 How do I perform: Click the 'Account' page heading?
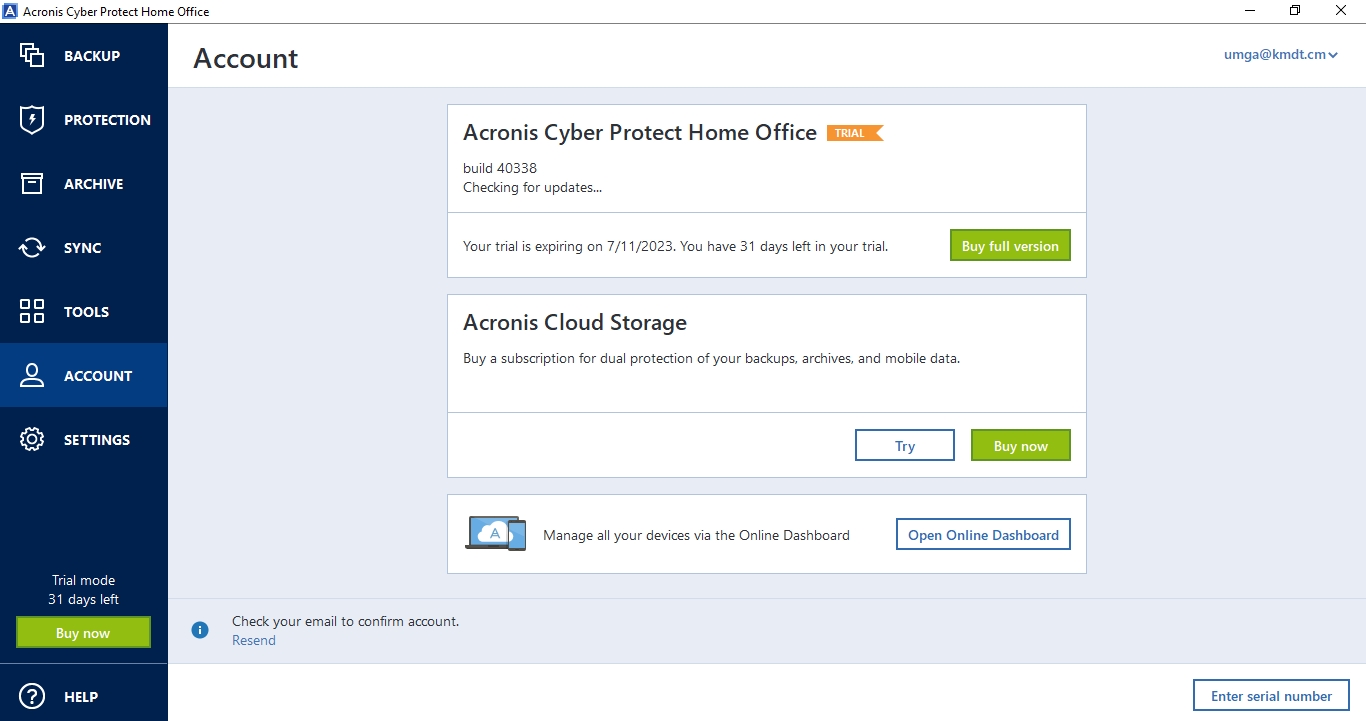tap(246, 58)
